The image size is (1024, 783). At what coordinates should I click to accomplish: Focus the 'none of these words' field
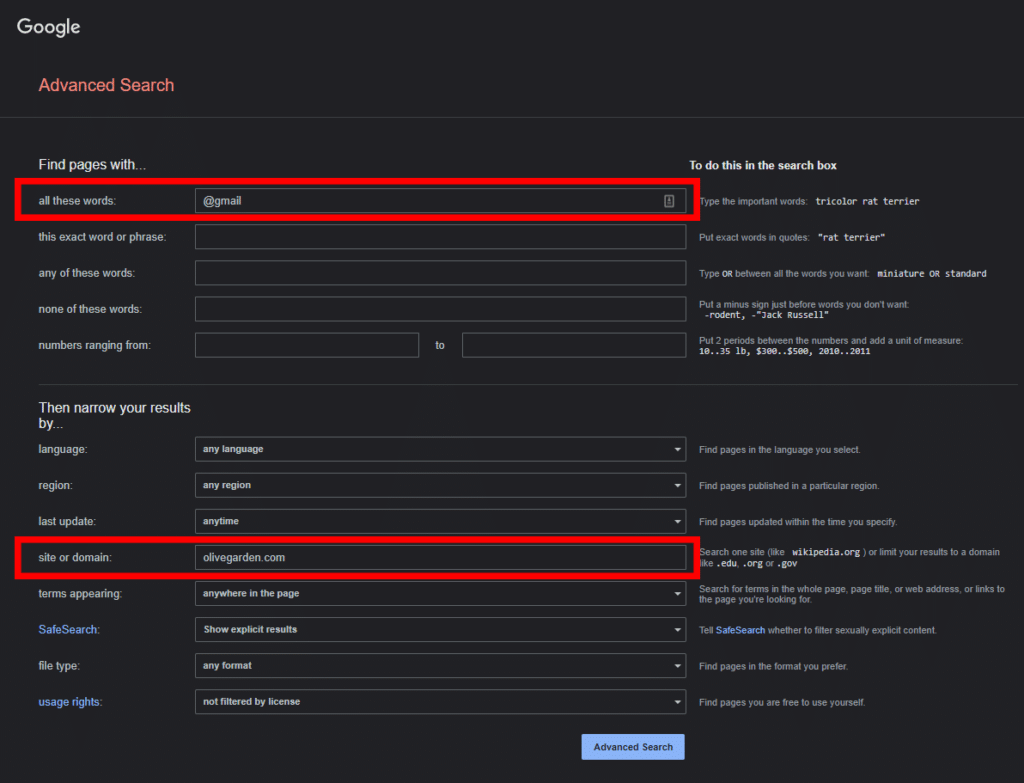[440, 309]
